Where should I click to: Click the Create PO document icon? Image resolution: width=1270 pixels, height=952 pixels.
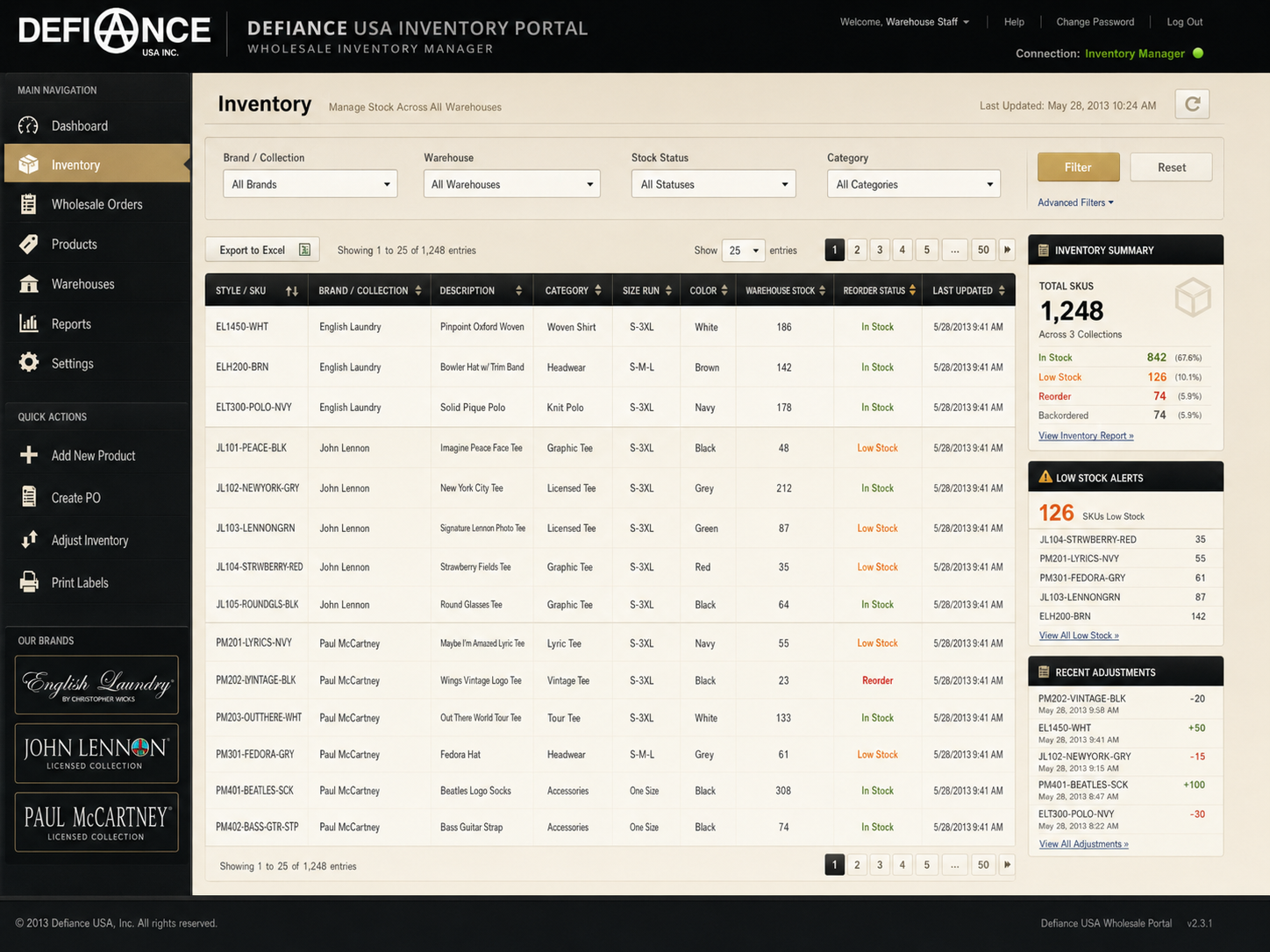28,497
